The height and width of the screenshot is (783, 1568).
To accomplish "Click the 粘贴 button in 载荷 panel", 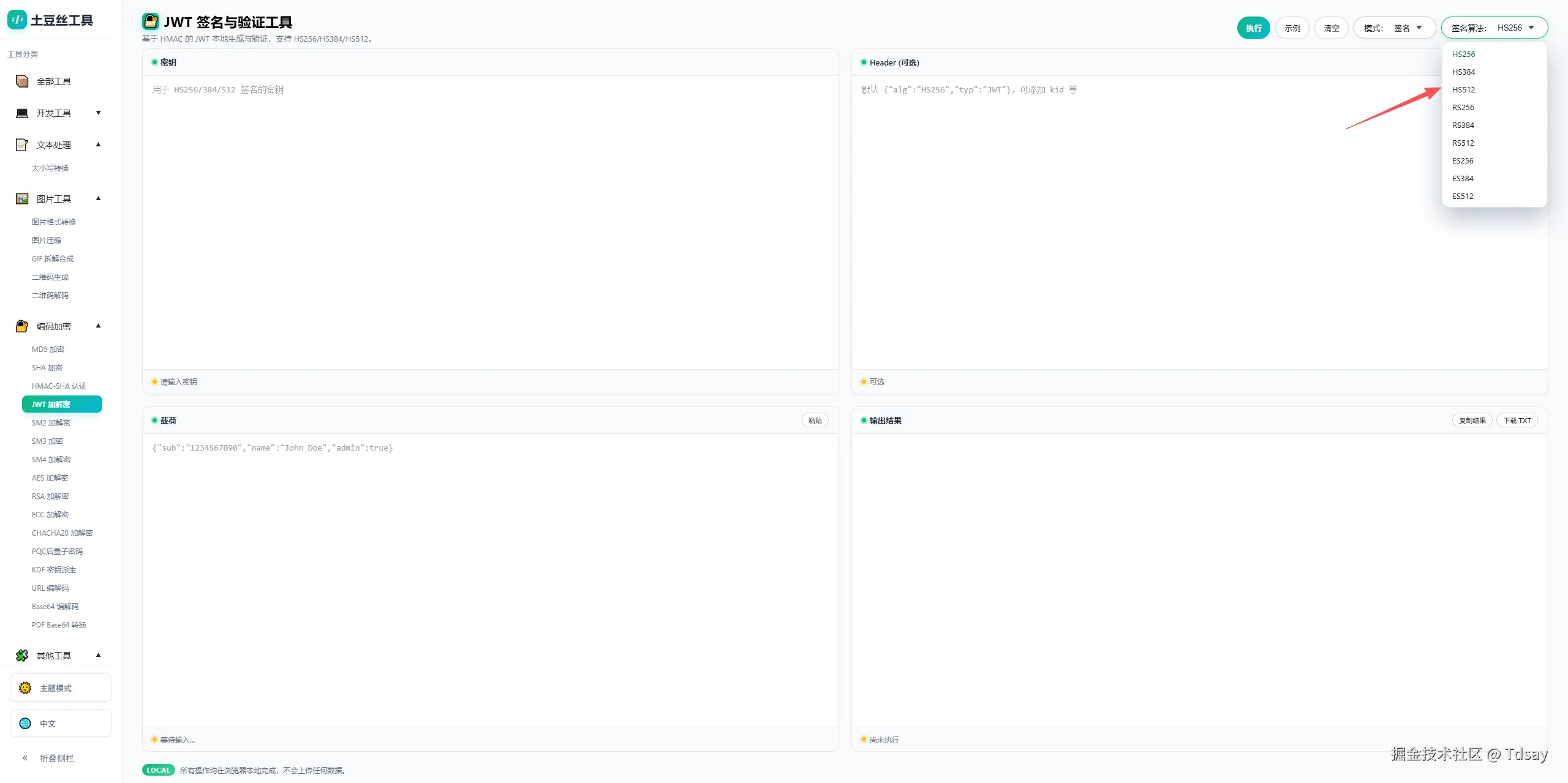I will (x=815, y=421).
